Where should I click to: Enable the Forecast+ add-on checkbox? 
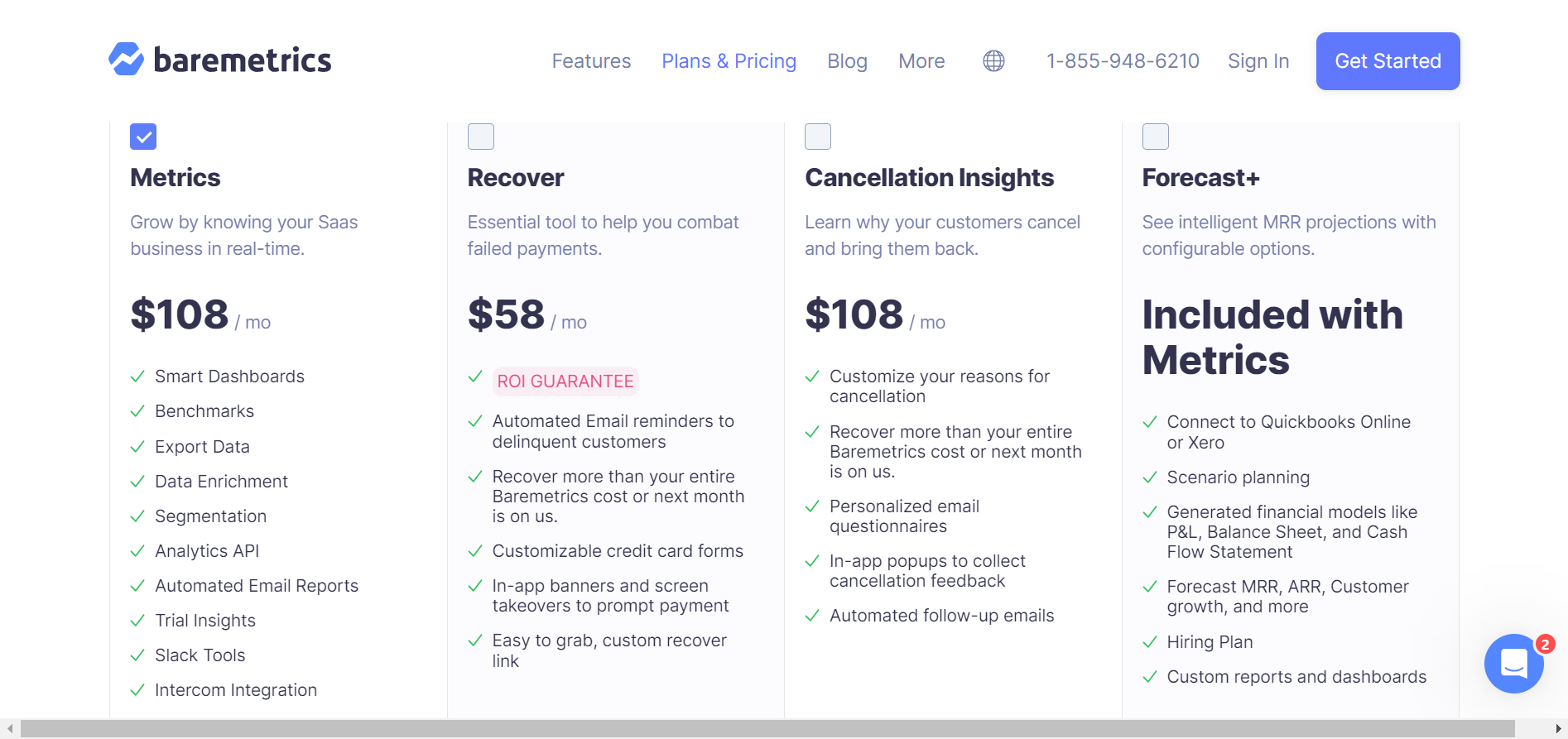(x=1156, y=137)
